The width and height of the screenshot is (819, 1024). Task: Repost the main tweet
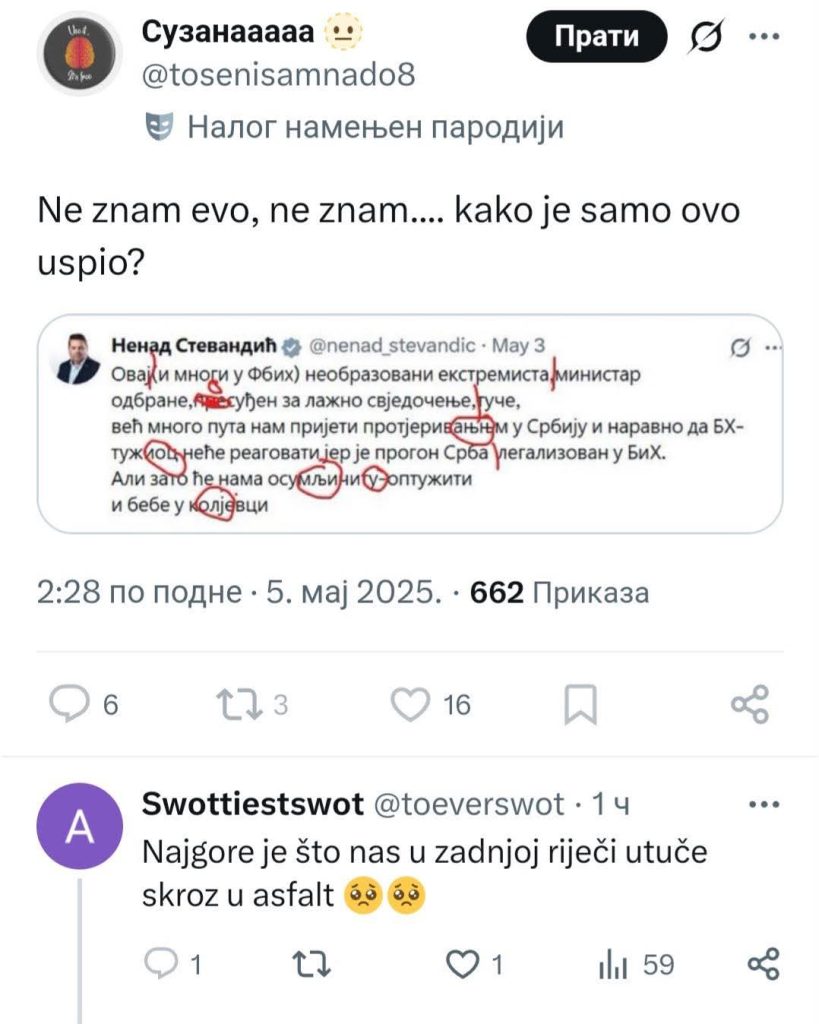(242, 704)
